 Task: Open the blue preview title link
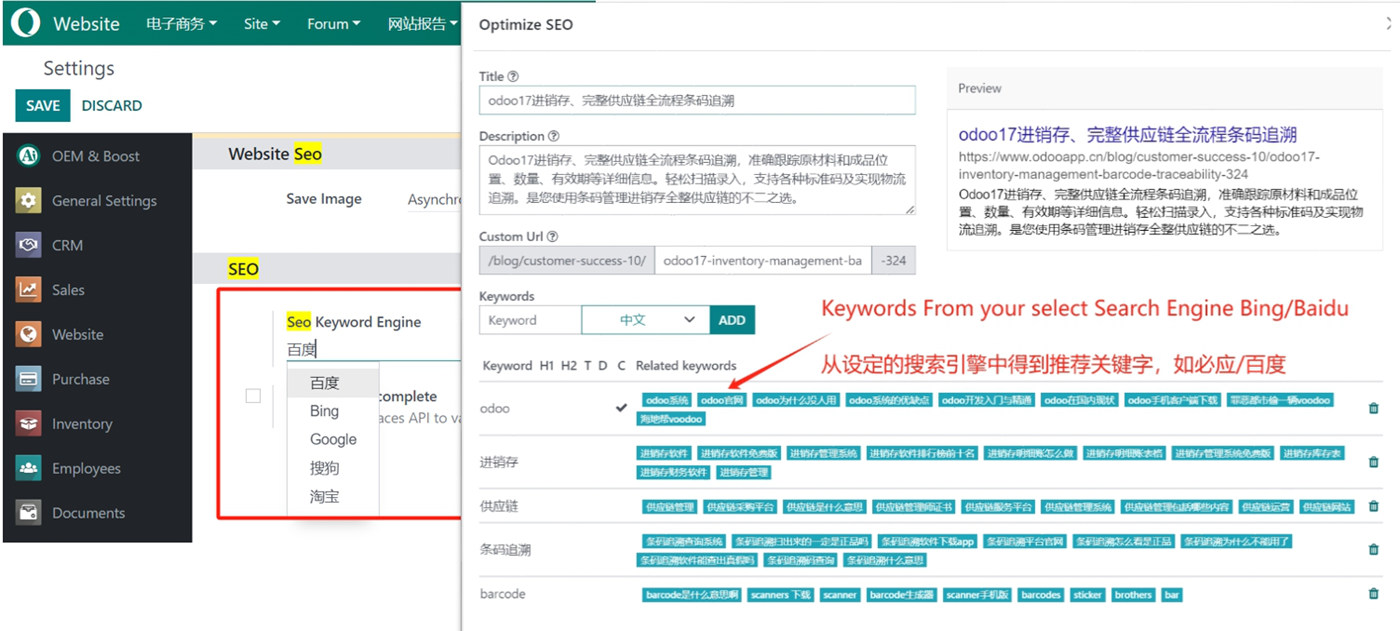(1128, 135)
